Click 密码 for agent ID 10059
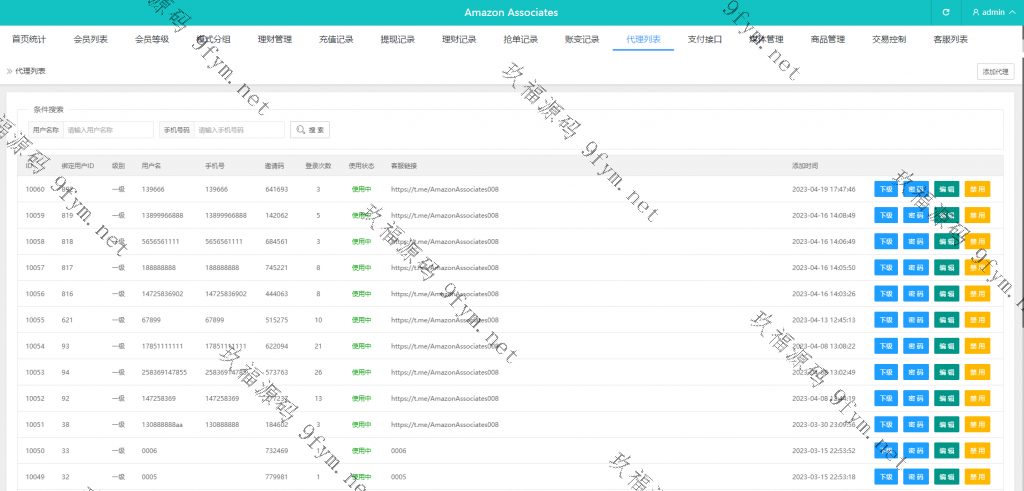The height and width of the screenshot is (491, 1024). pyautogui.click(x=916, y=215)
